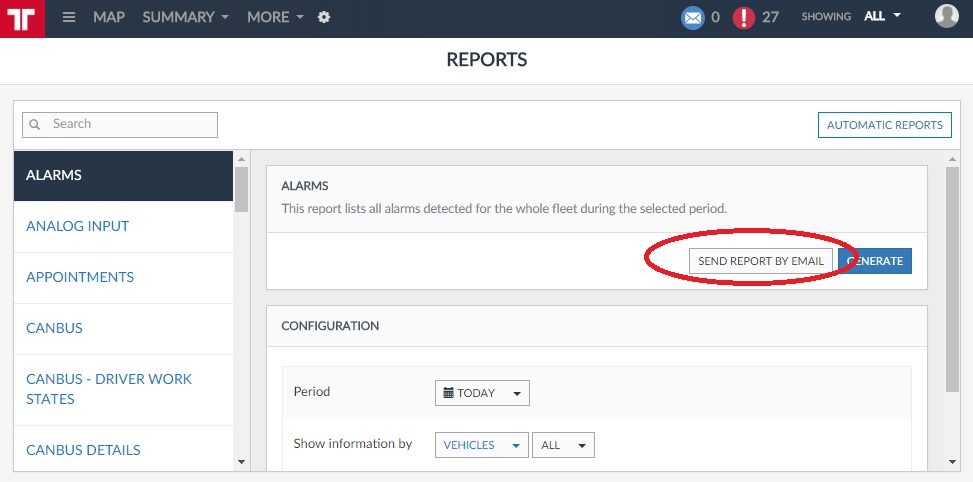The width and height of the screenshot is (973, 482).
Task: Select the Canbus Details report
Action: point(83,450)
